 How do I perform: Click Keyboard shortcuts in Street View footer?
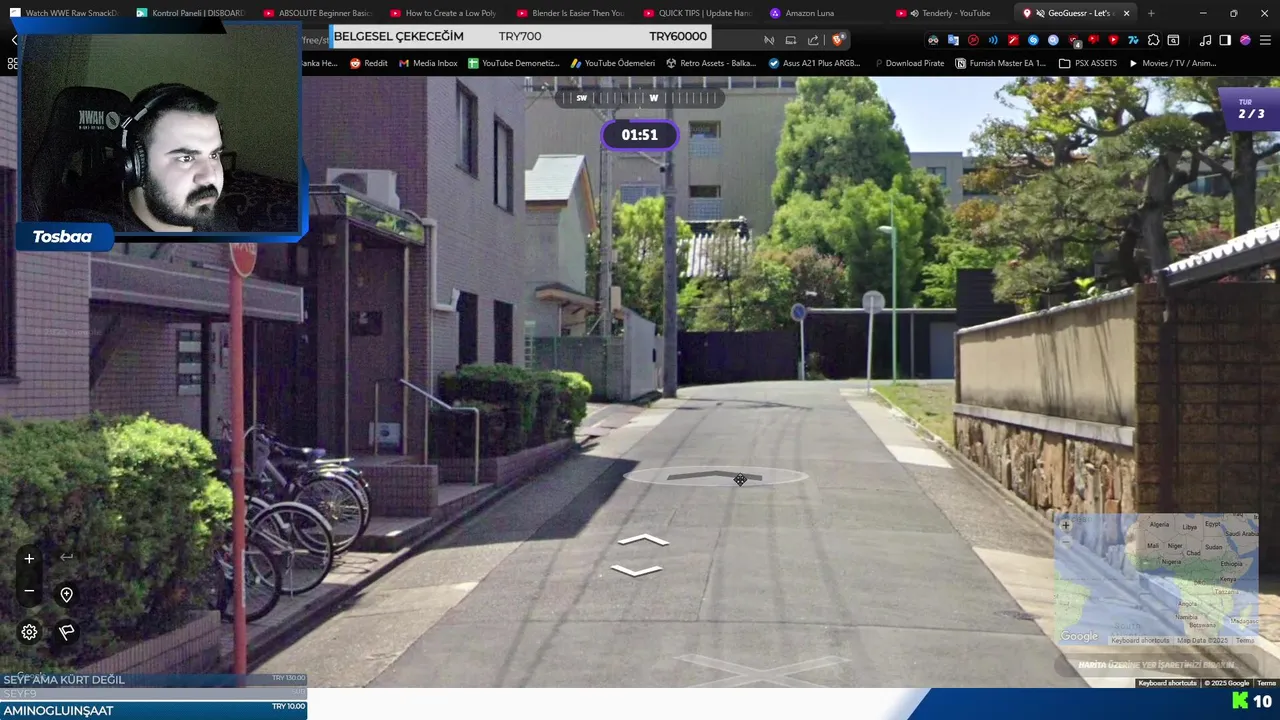point(1167,683)
